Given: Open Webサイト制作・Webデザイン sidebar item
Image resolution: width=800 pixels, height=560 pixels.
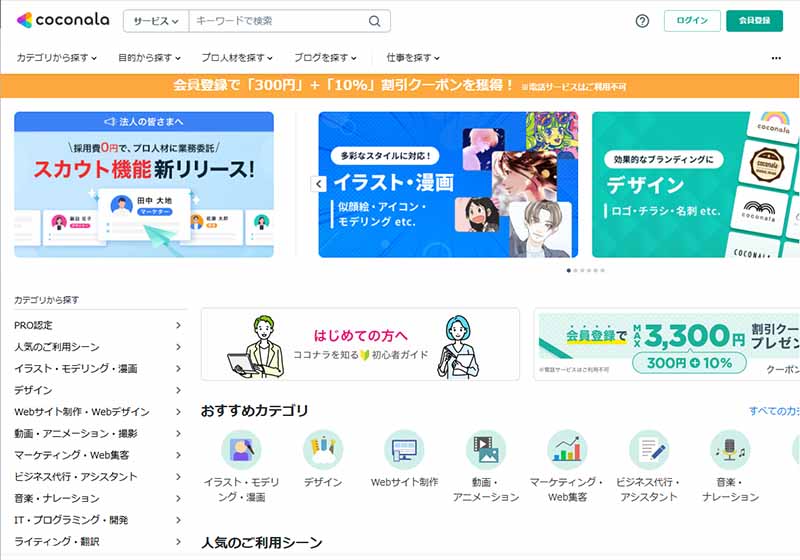Looking at the screenshot, I should pyautogui.click(x=98, y=412).
